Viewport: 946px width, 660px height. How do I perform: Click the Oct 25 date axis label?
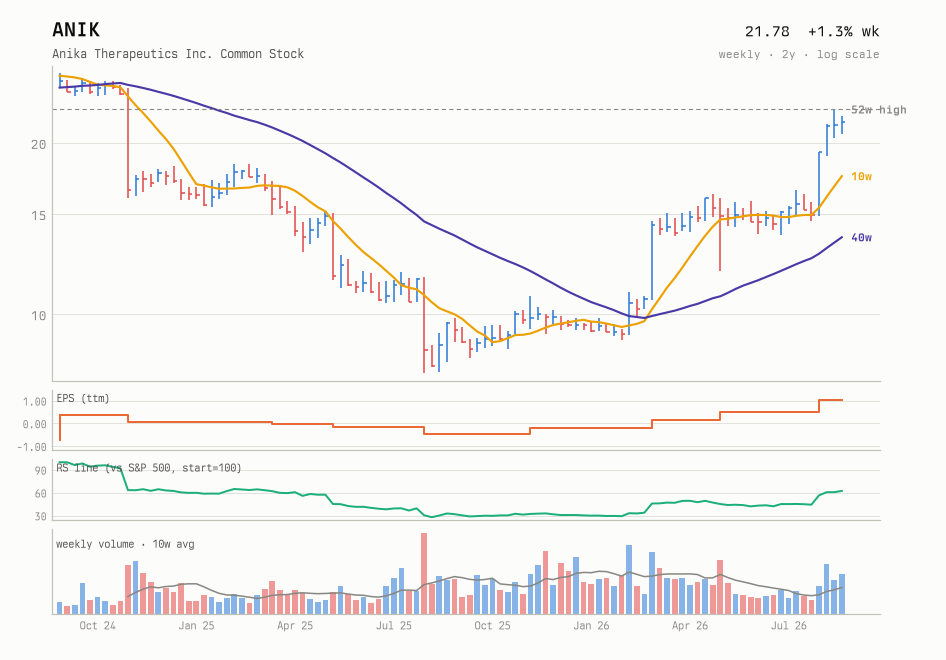492,626
